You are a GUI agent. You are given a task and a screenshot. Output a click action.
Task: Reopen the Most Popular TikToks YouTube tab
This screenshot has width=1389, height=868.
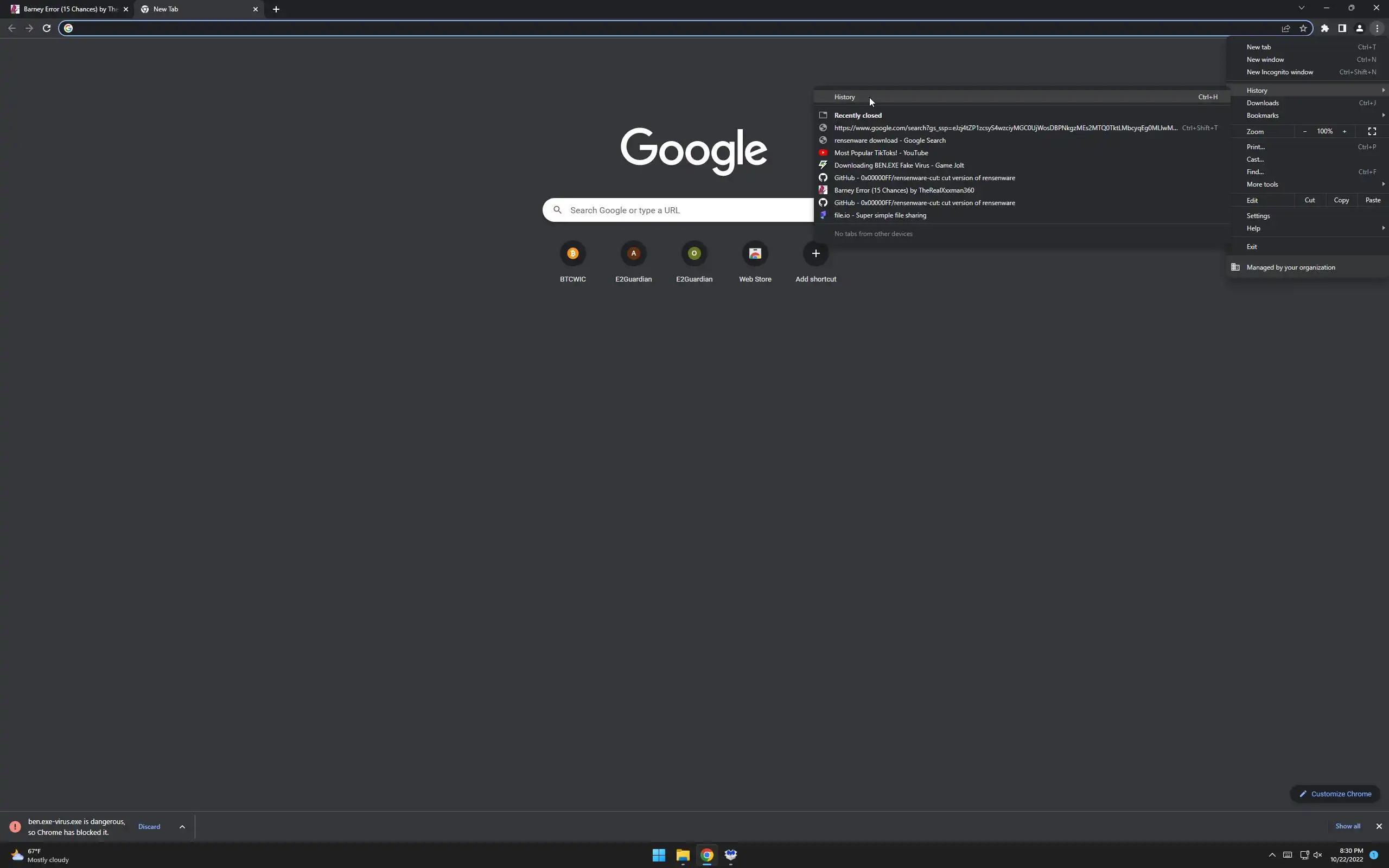881,152
